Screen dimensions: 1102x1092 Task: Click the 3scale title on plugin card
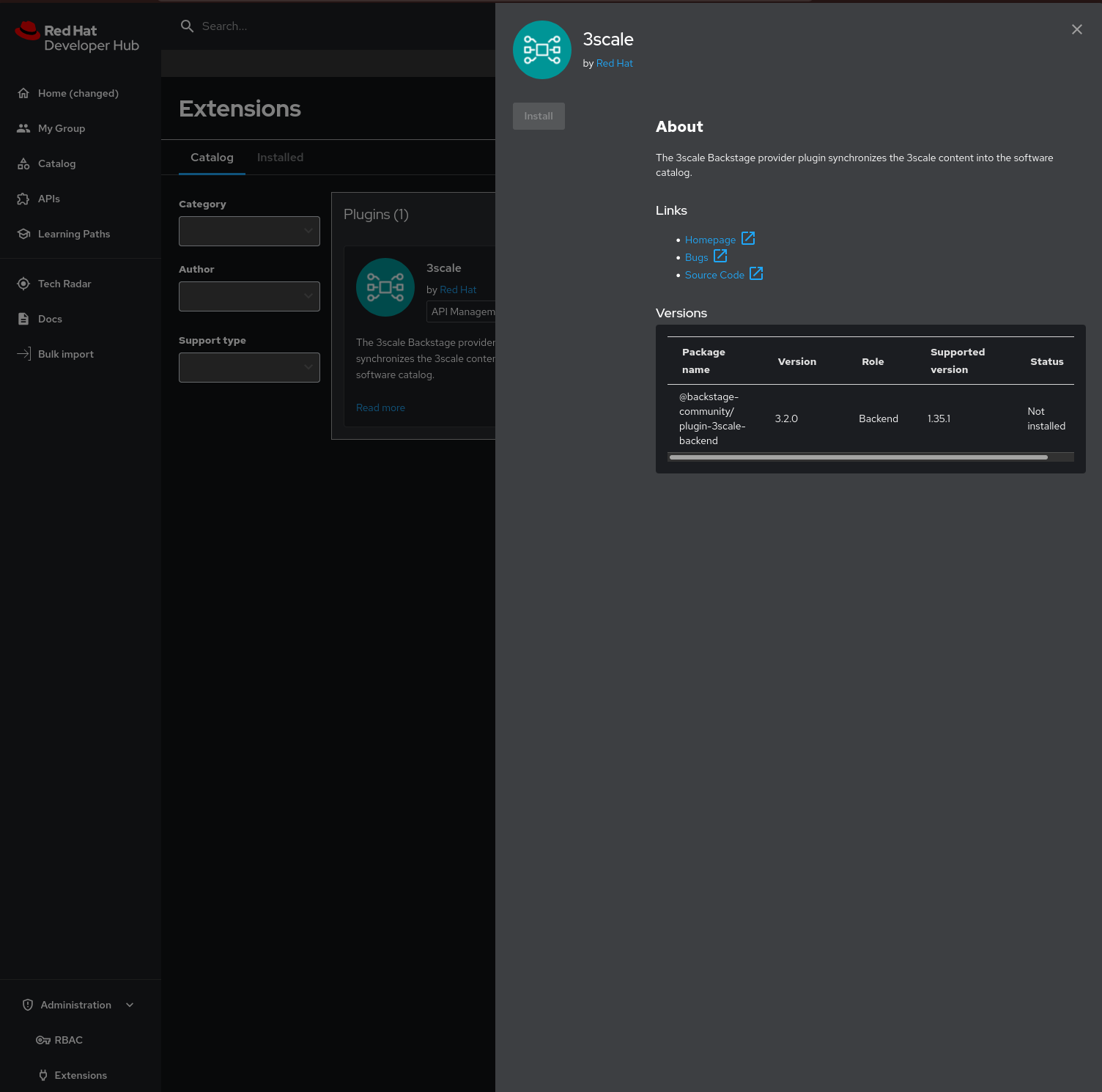(444, 268)
